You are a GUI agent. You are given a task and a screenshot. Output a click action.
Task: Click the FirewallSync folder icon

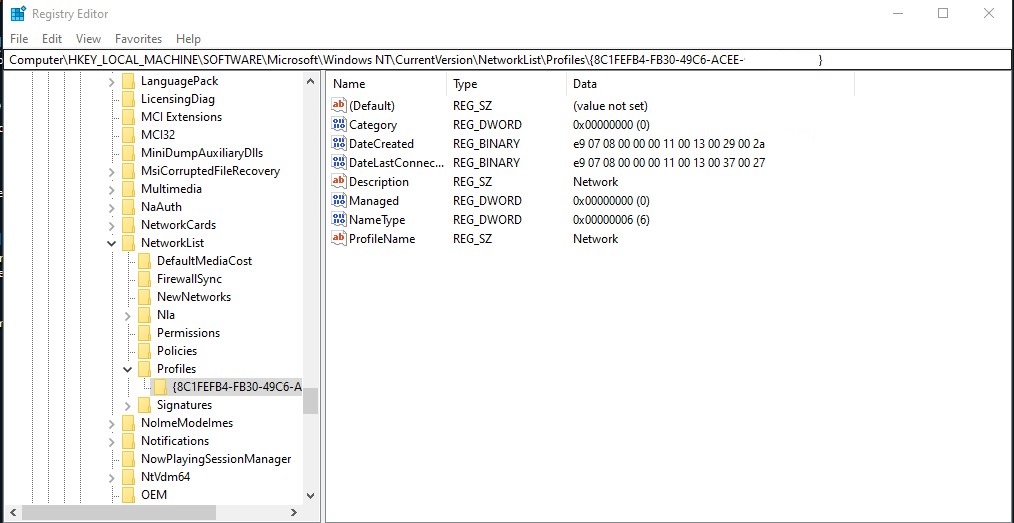144,279
